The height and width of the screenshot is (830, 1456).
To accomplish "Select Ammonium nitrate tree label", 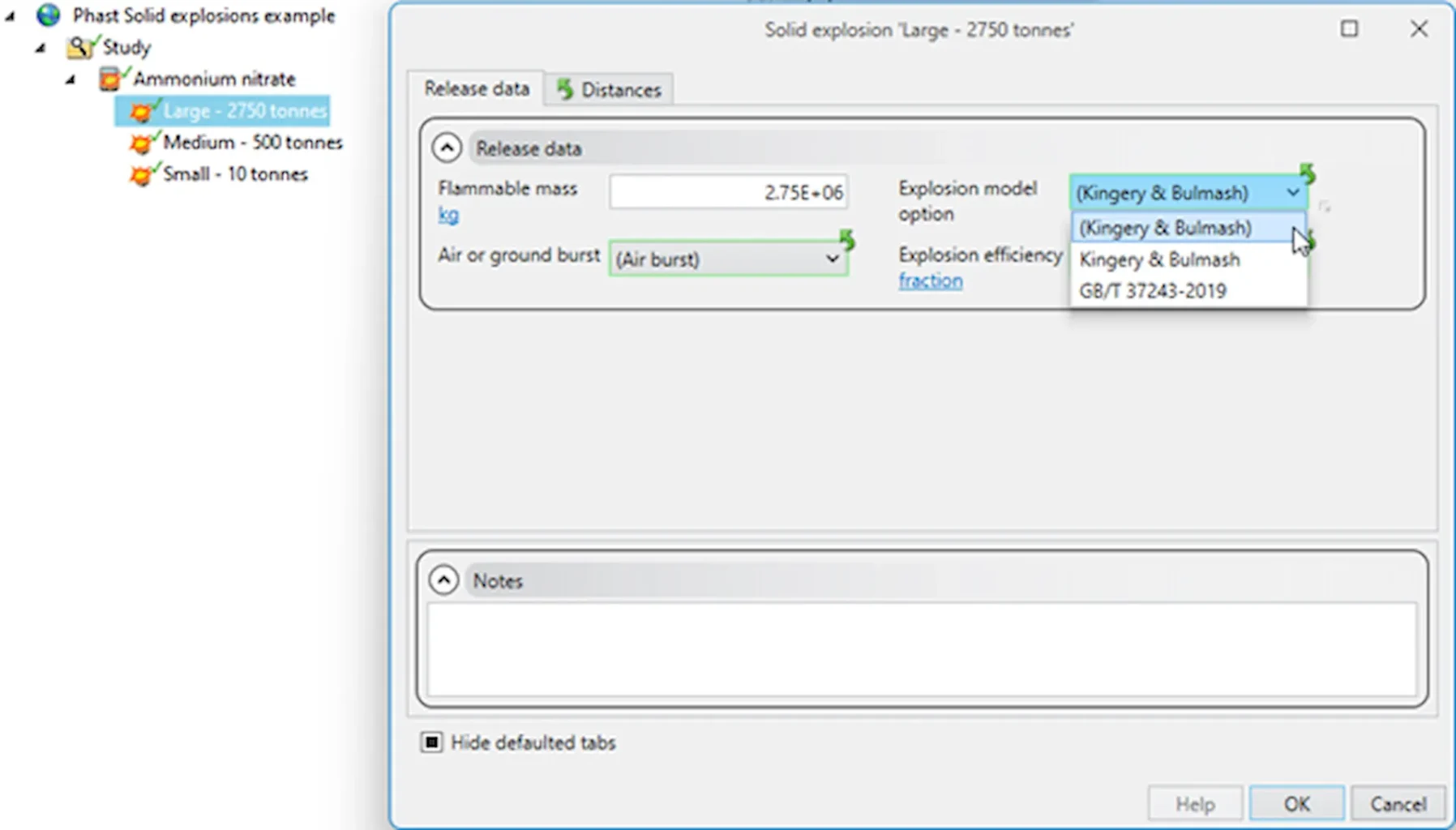I will click(214, 79).
